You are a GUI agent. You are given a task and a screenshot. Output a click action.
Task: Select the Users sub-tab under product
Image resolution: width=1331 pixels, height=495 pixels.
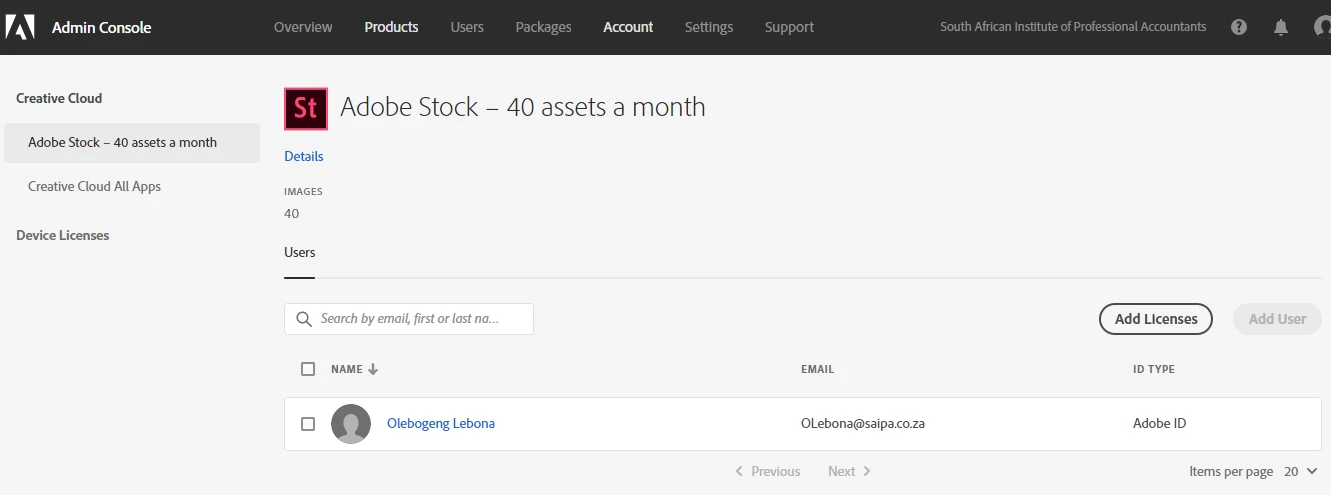point(299,253)
